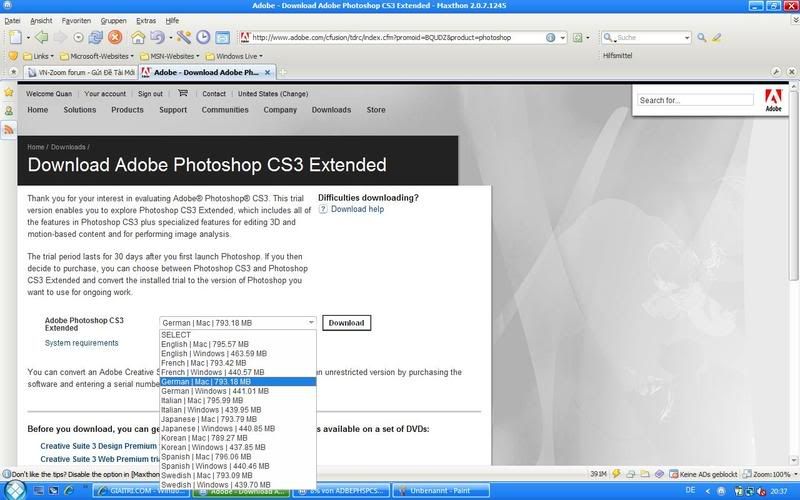
Task: Open the Gruppen menu
Action: coord(113,21)
